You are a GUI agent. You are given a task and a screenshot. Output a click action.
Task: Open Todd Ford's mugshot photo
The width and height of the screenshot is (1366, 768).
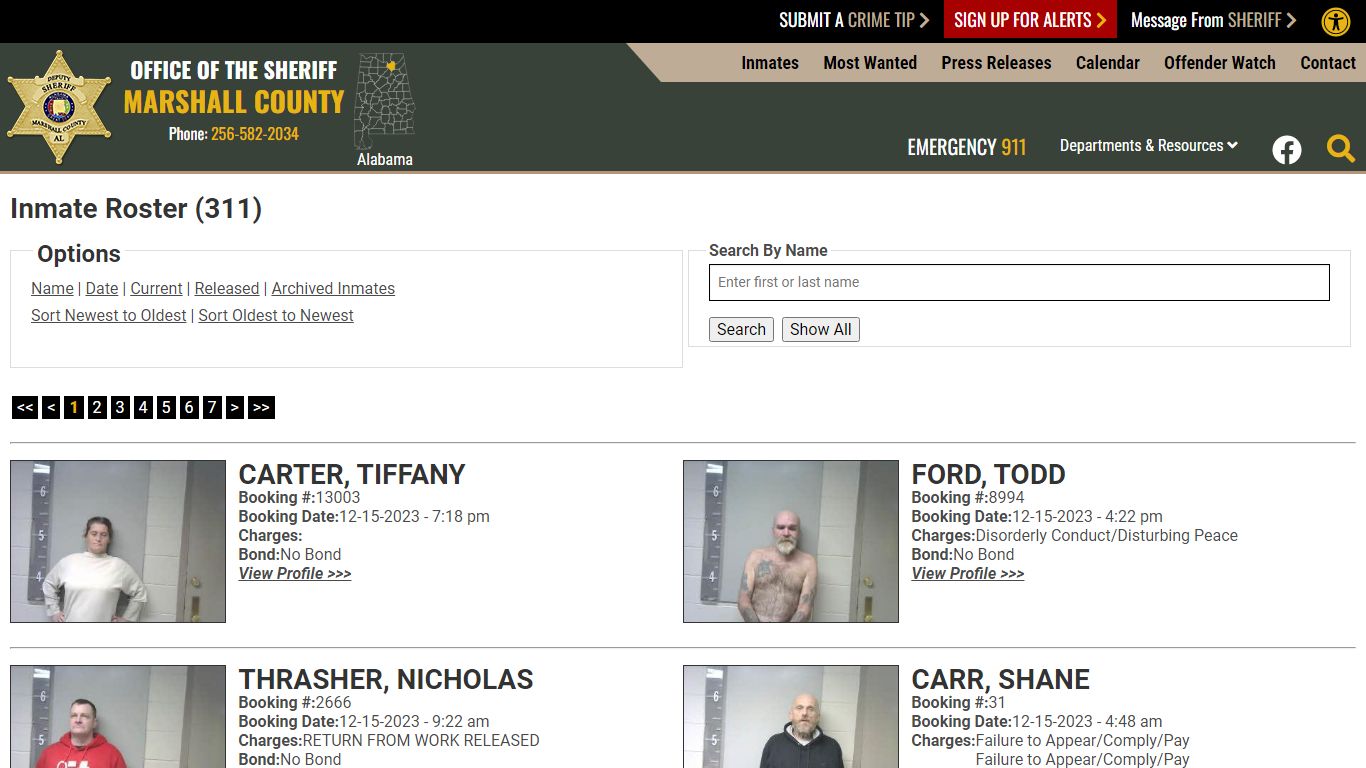click(791, 541)
